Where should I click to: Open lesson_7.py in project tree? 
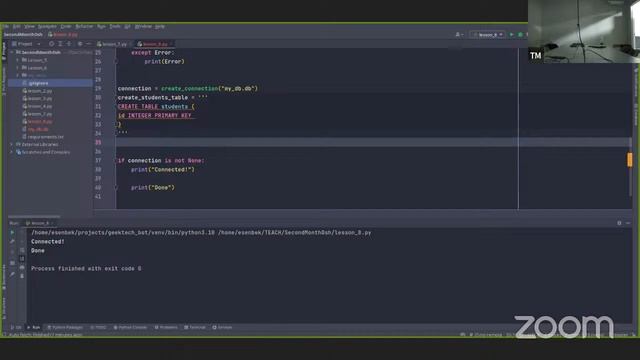tap(40, 114)
